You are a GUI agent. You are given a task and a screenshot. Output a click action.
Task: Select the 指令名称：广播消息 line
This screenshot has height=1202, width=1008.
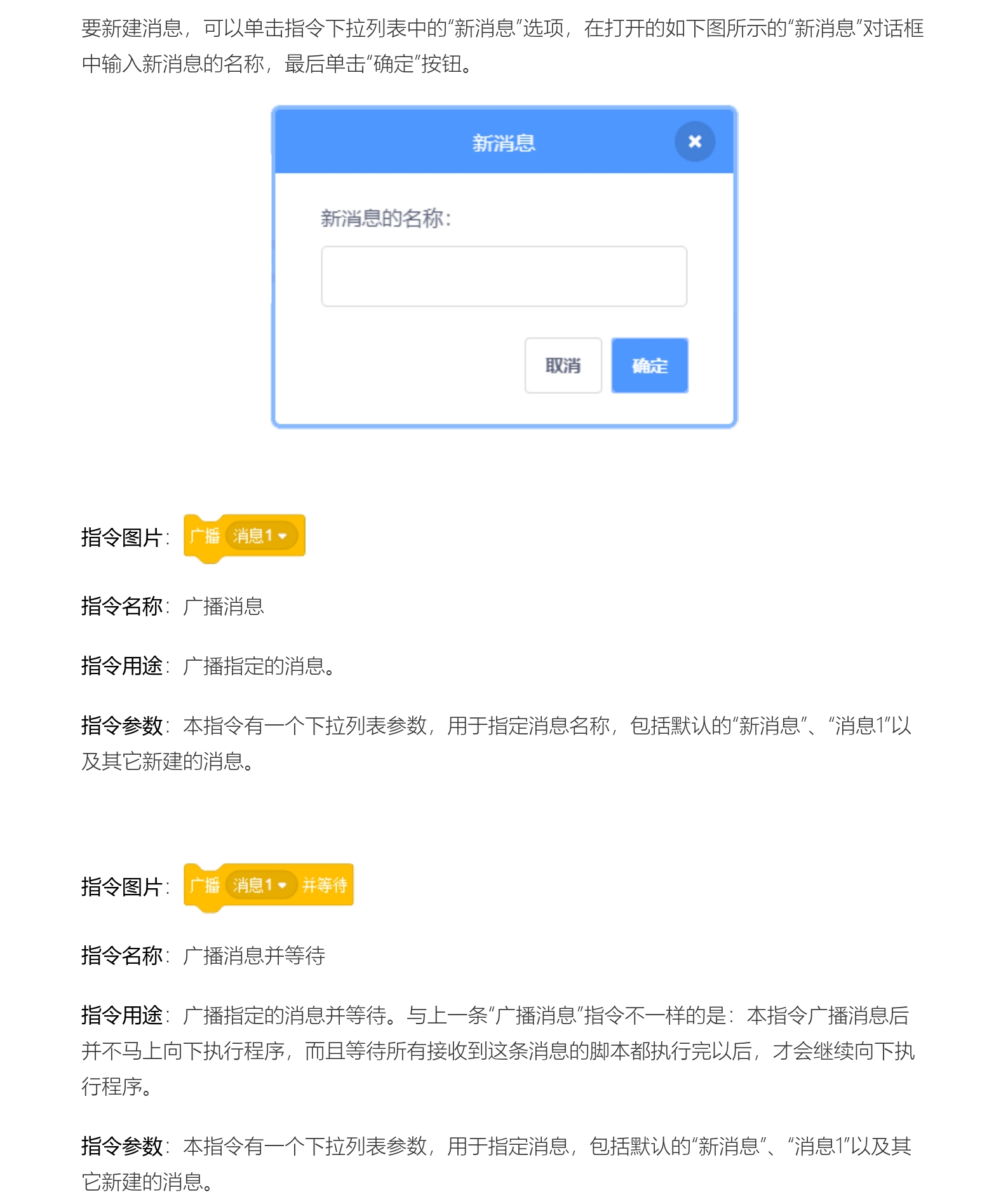173,606
